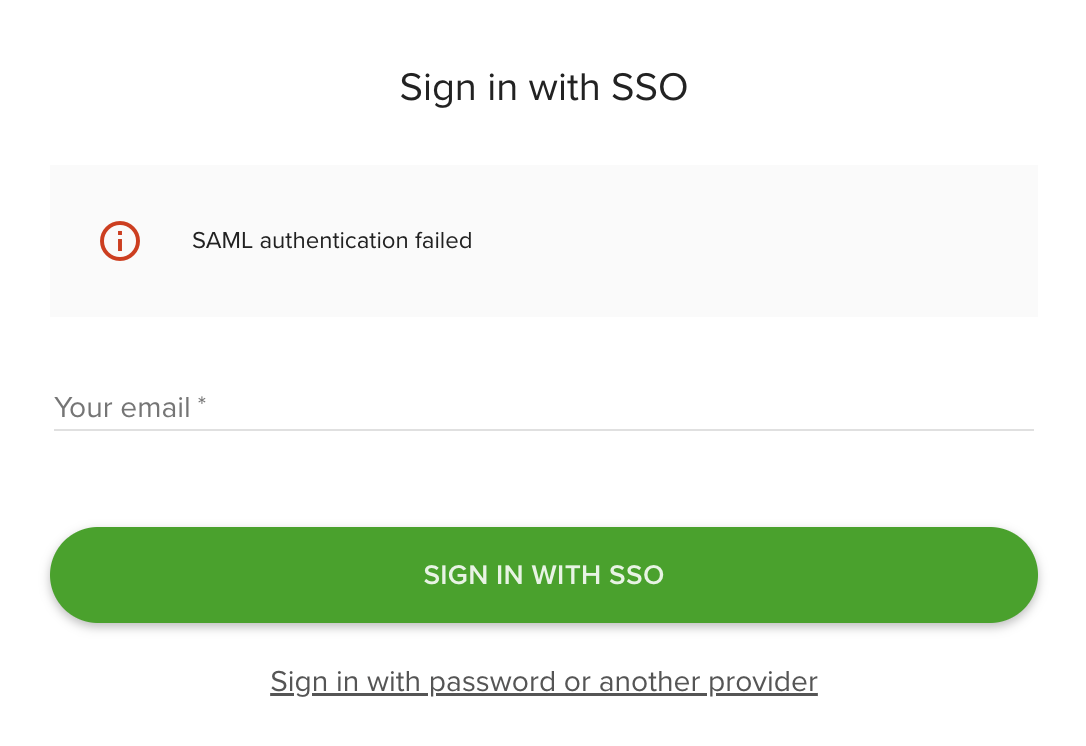Image resolution: width=1086 pixels, height=746 pixels.
Task: Click the "SAML authentication failed" message text
Action: pyautogui.click(x=331, y=241)
